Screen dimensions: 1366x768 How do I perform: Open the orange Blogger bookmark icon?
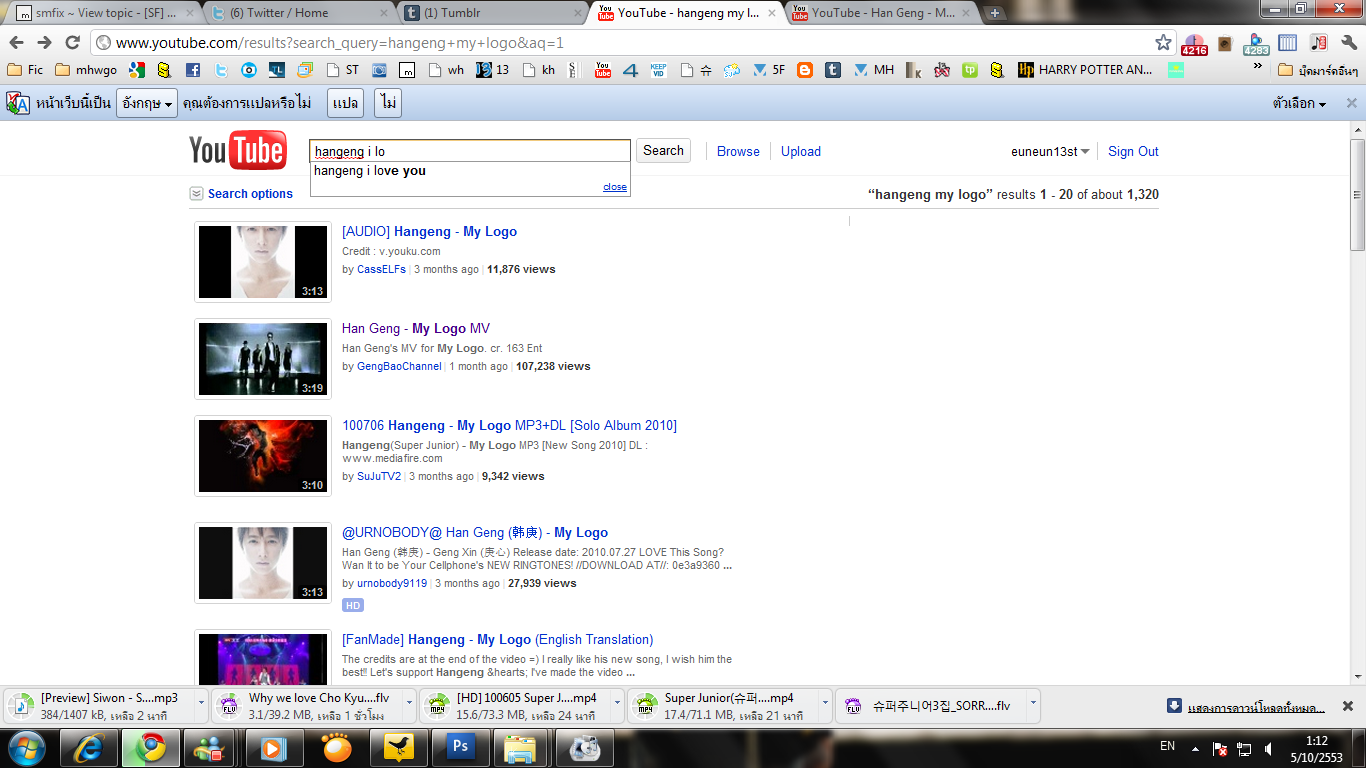[x=804, y=70]
